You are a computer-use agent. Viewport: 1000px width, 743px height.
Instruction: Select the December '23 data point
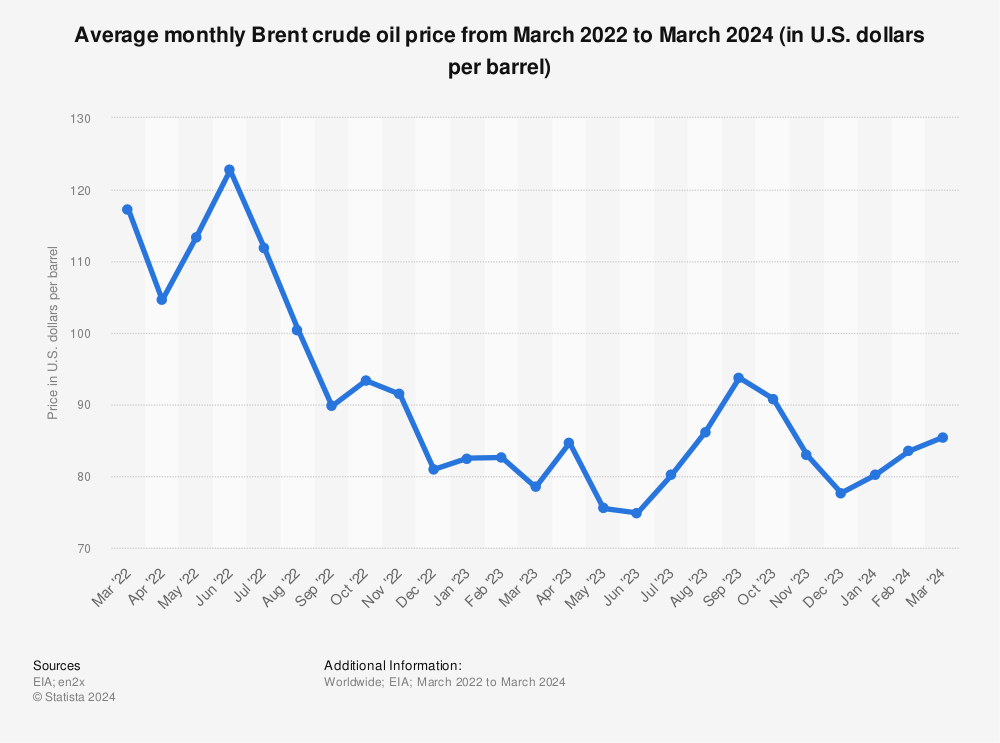[x=841, y=493]
